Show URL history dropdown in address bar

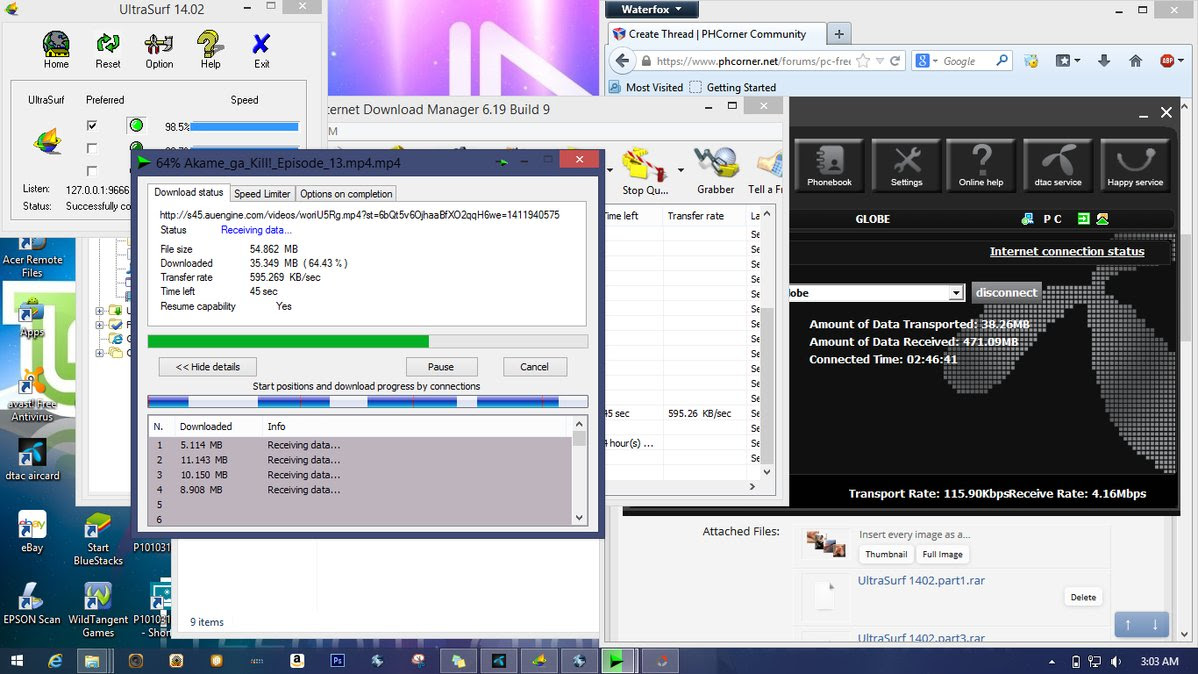(879, 61)
